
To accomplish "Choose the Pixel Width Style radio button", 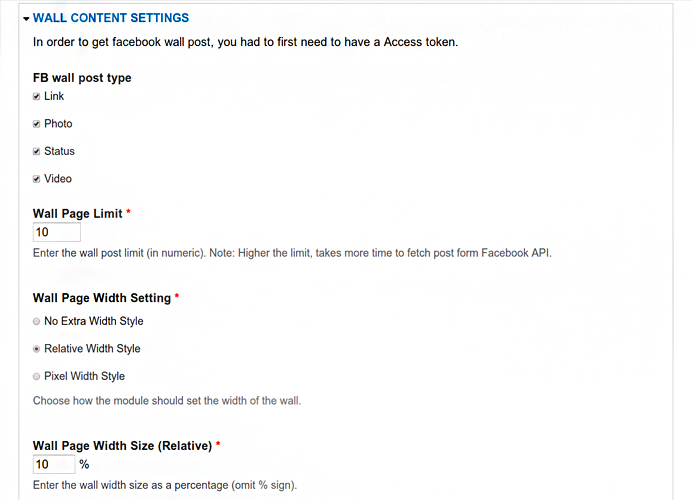I will pos(36,376).
